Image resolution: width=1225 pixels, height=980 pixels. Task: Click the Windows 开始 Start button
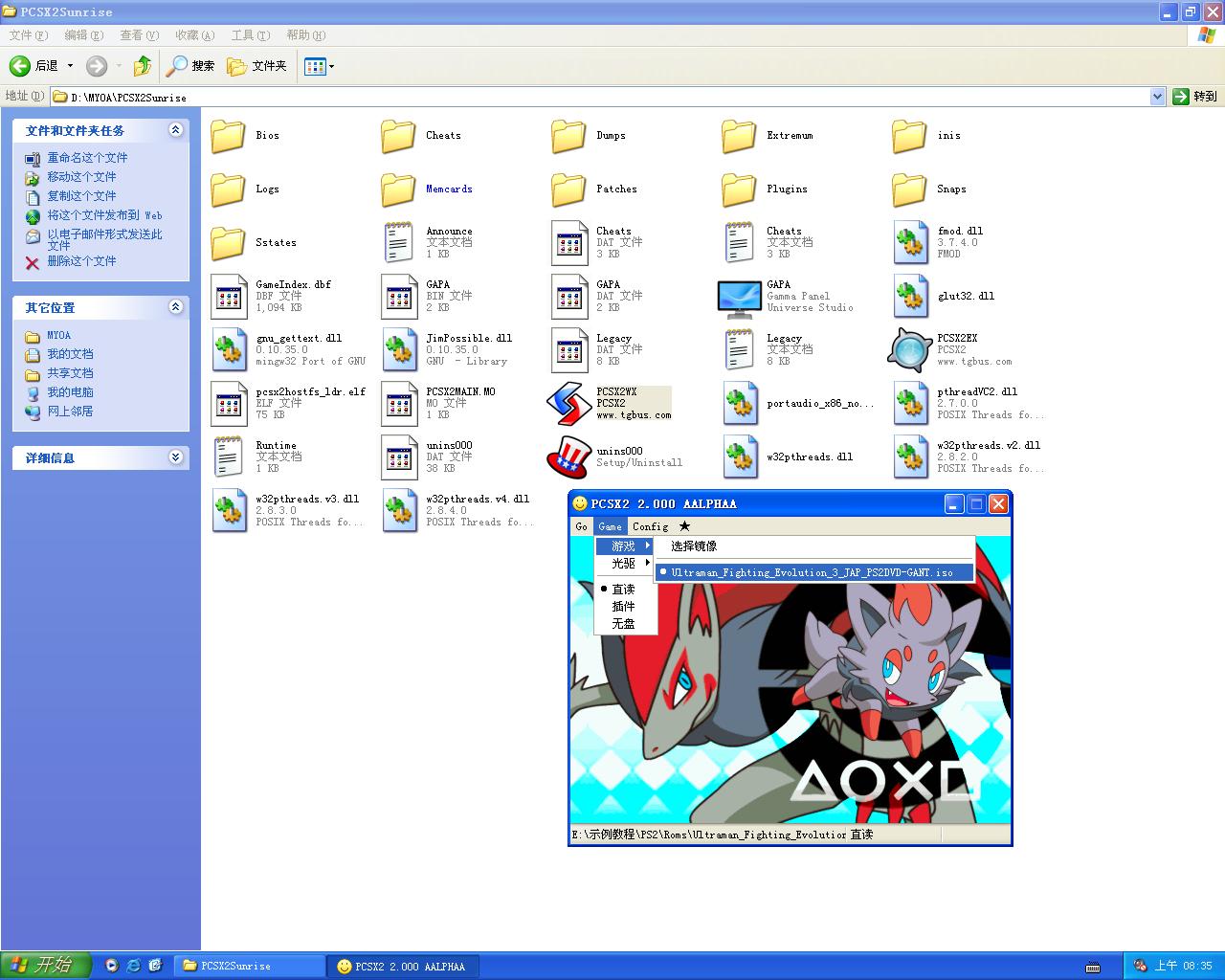[46, 966]
